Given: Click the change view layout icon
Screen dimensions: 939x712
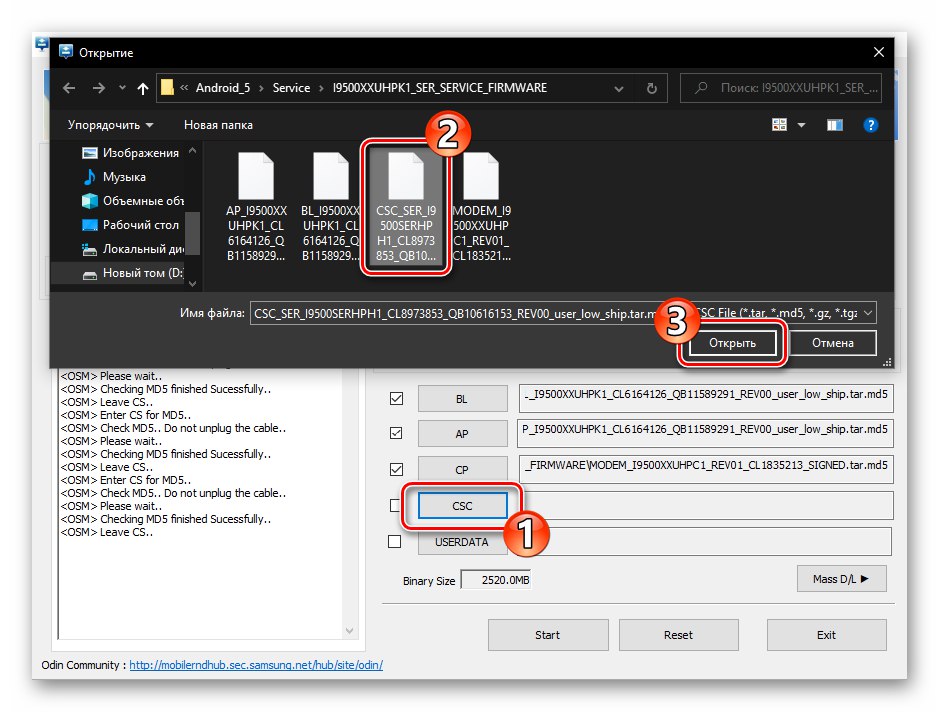Looking at the screenshot, I should (x=779, y=124).
